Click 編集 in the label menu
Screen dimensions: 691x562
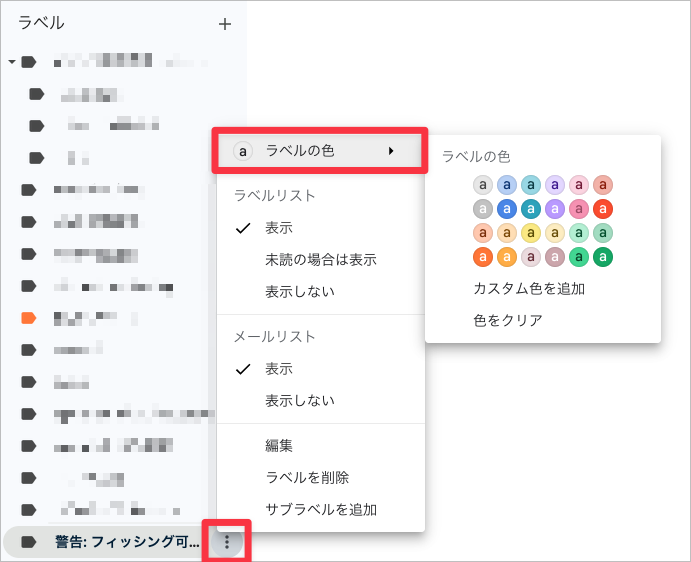[x=279, y=446]
